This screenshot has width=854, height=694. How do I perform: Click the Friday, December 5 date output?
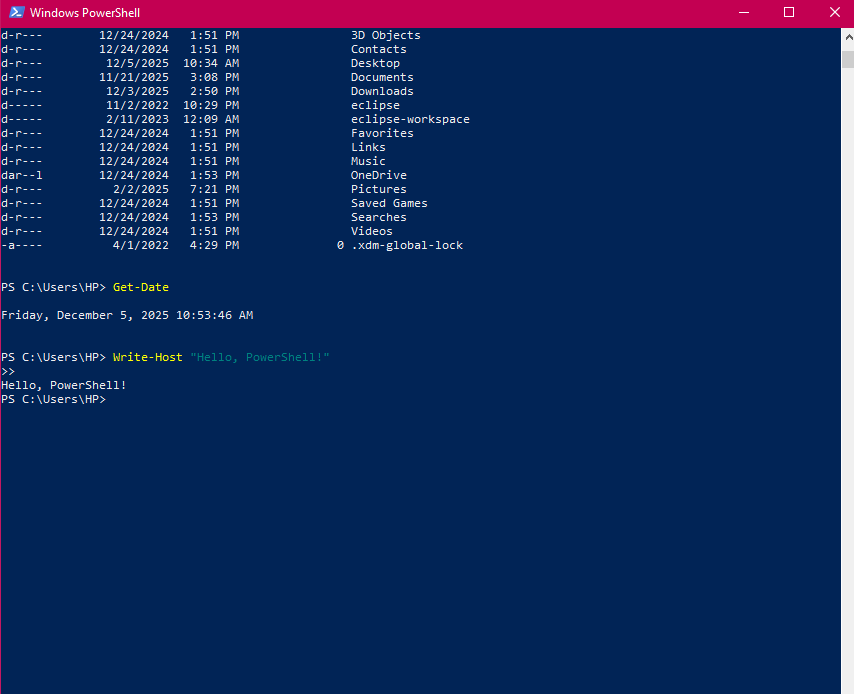point(127,315)
